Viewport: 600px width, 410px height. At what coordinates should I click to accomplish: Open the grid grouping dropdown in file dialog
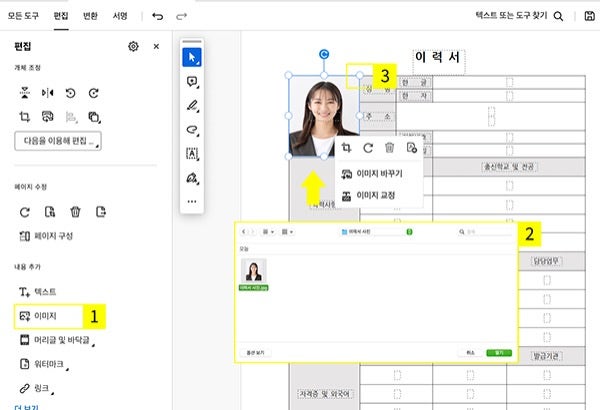click(287, 232)
